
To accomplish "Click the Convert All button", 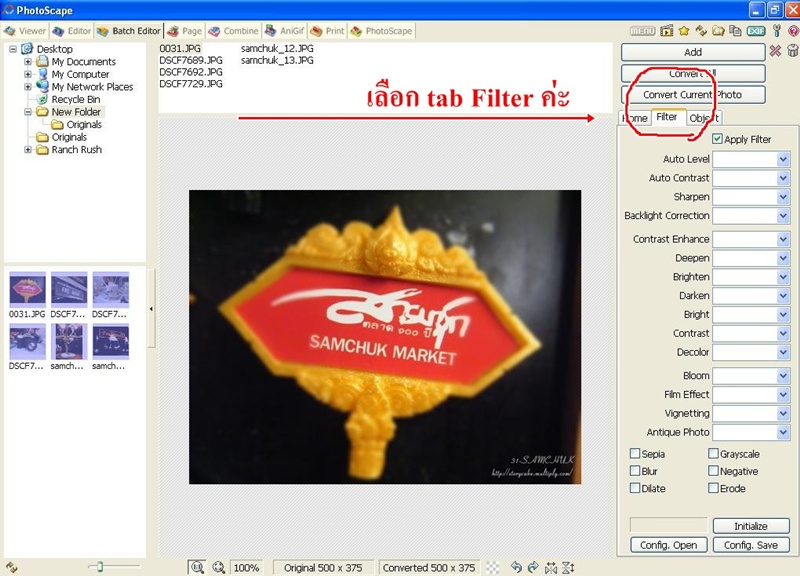I will tap(693, 73).
